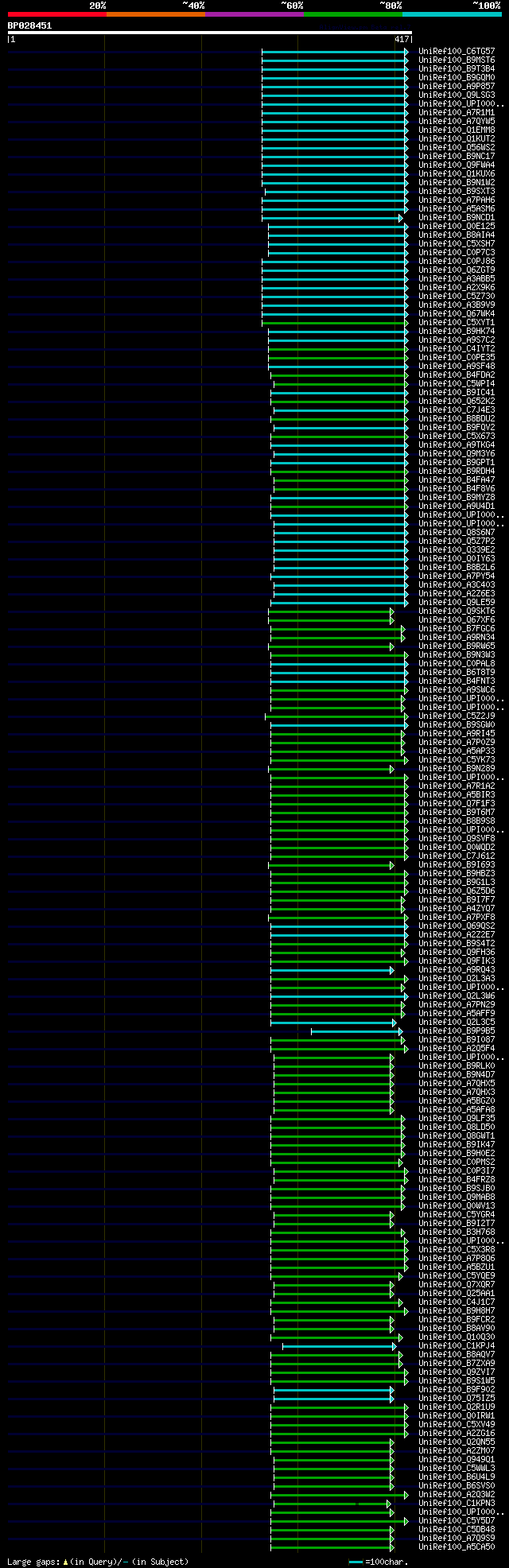Select hit UniRef100_Q2L3C5
Screen dimensions: 509x1568
(x=457, y=1022)
